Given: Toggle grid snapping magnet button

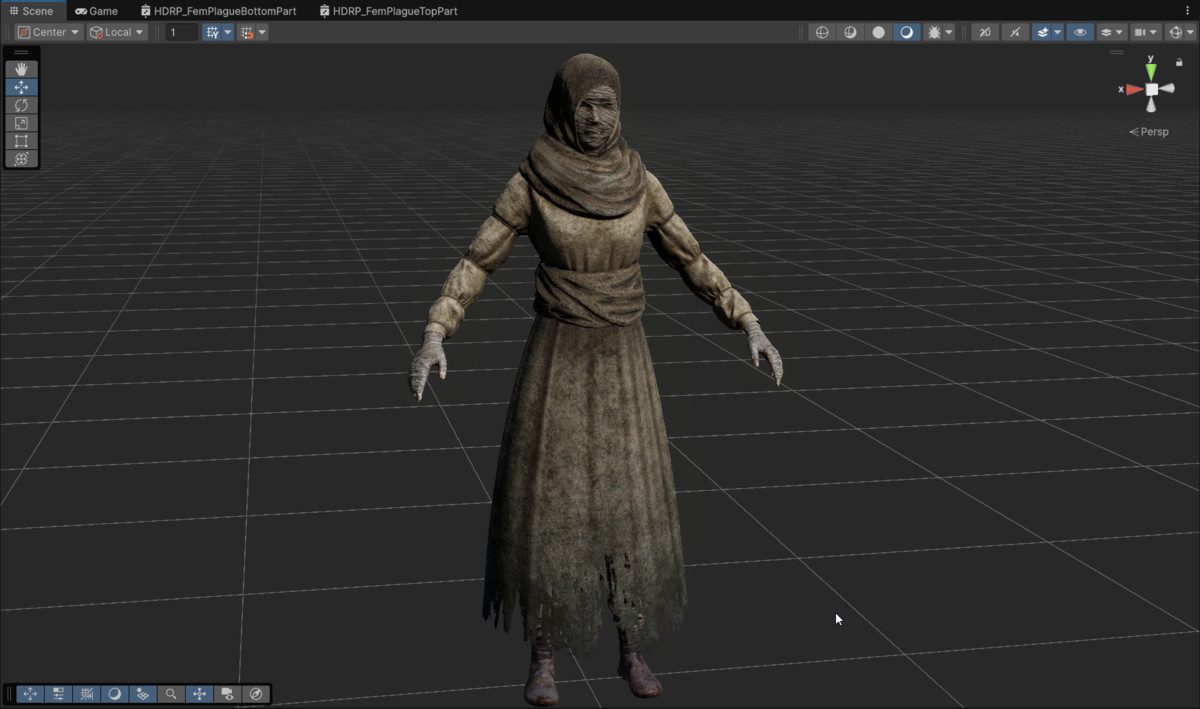Looking at the screenshot, I should 247,32.
